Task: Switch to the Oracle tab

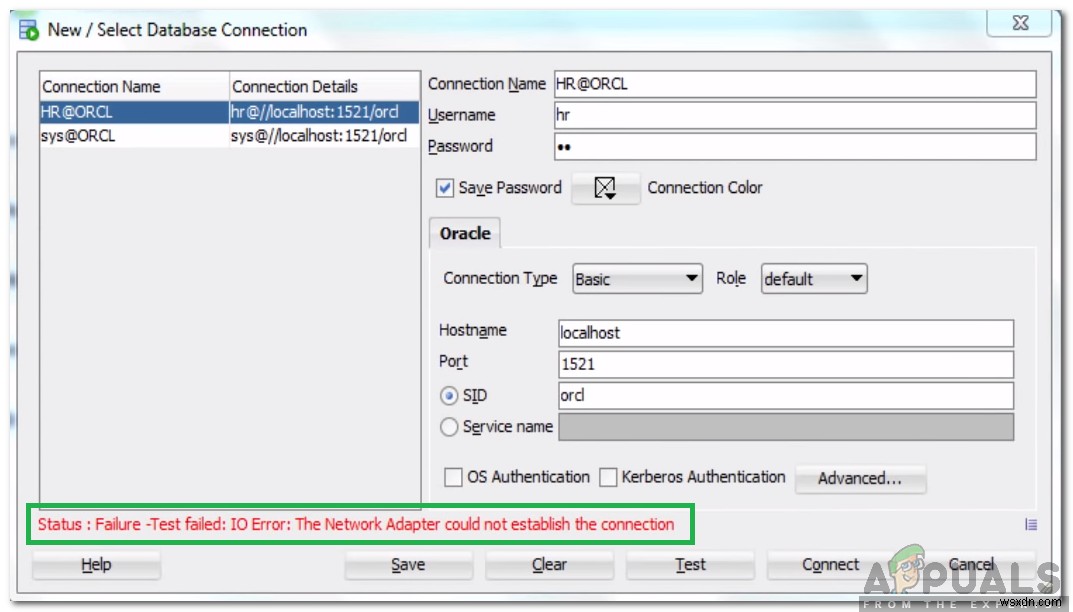Action: click(x=464, y=233)
